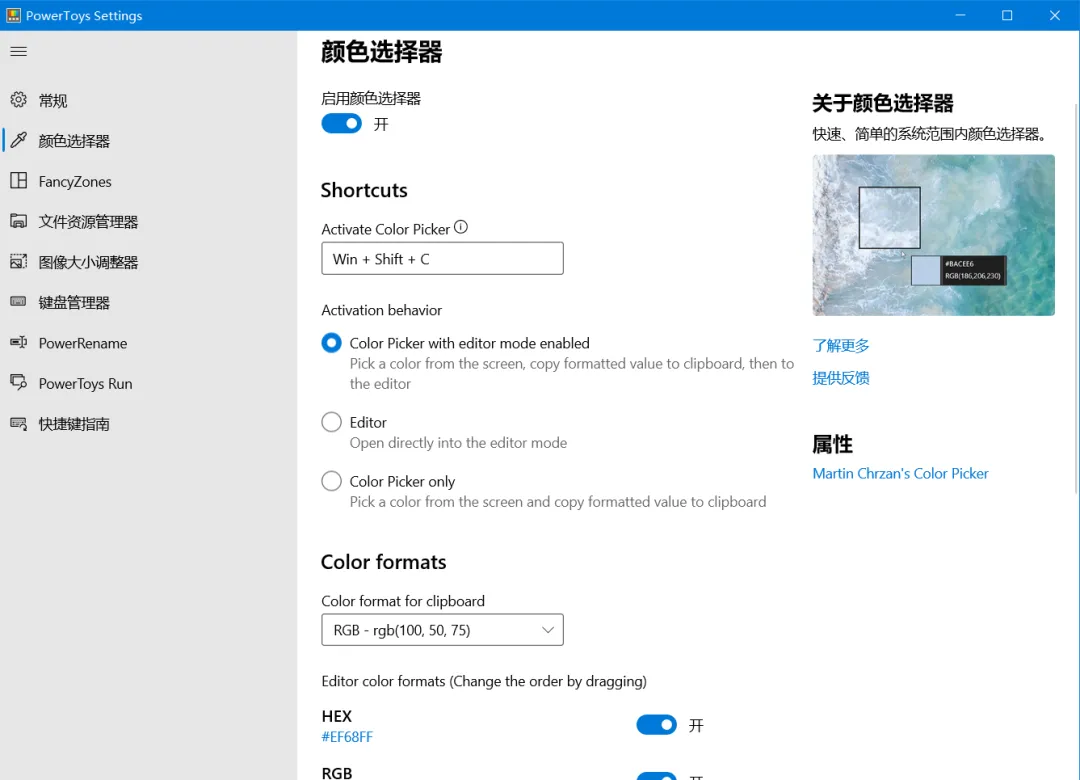
Task: Click the color picker preview image
Action: [933, 235]
